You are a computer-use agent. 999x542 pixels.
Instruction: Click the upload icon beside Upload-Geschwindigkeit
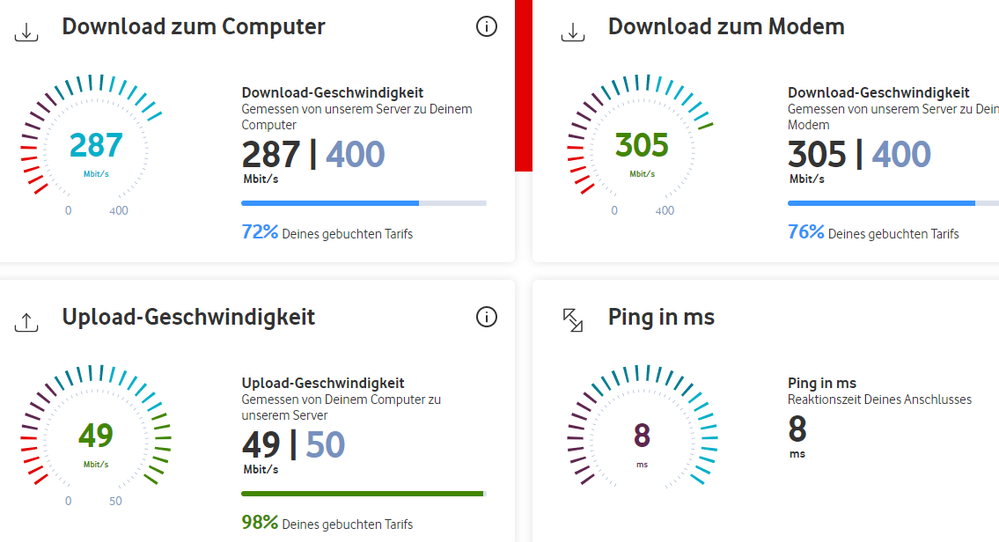click(27, 321)
